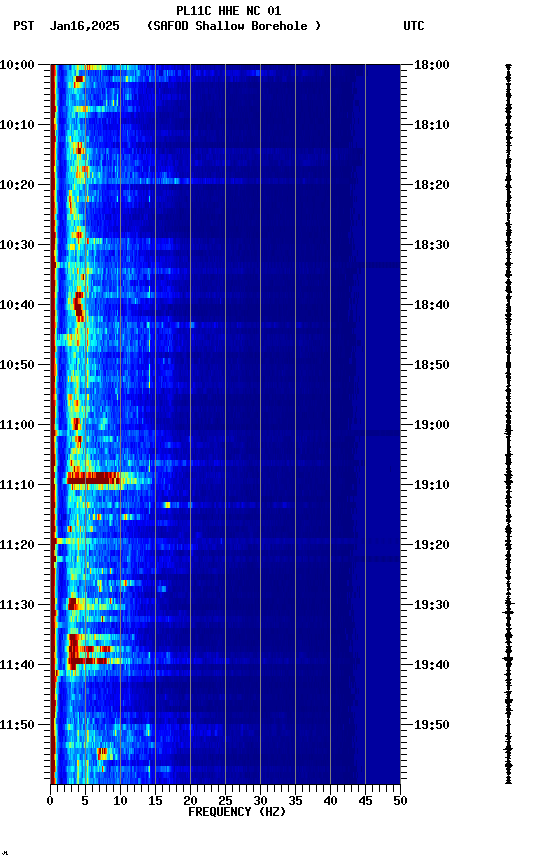Image resolution: width=552 pixels, height=864 pixels.
Task: Click the '40' frequency axis label
Action: pyautogui.click(x=330, y=801)
